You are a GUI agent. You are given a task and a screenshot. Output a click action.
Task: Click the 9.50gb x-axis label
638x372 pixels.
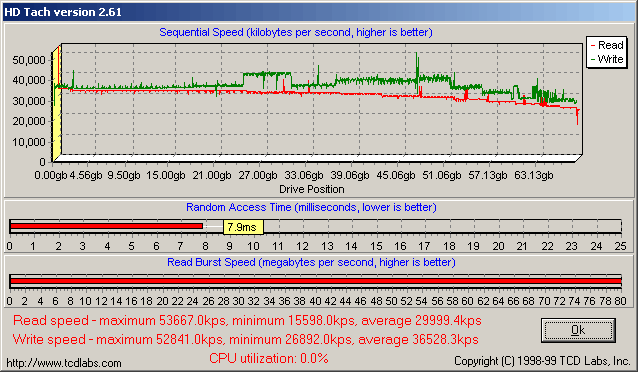[x=124, y=175]
